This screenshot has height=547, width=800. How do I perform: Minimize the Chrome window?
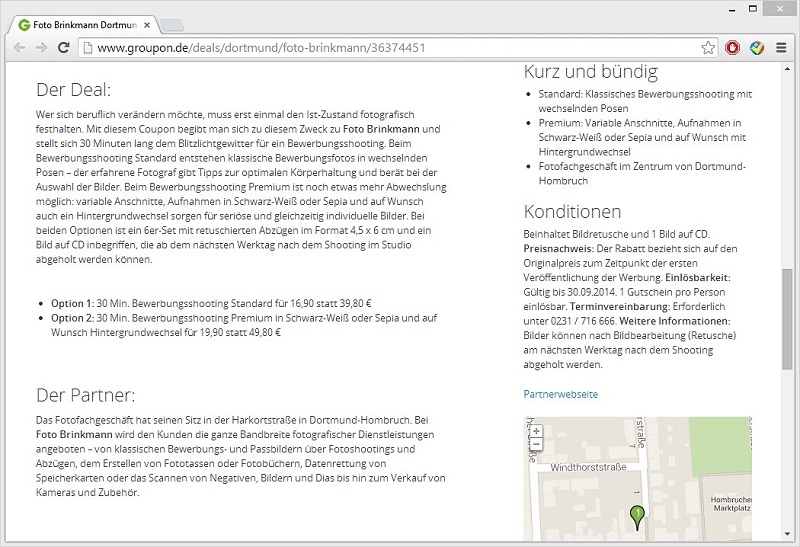coord(732,10)
